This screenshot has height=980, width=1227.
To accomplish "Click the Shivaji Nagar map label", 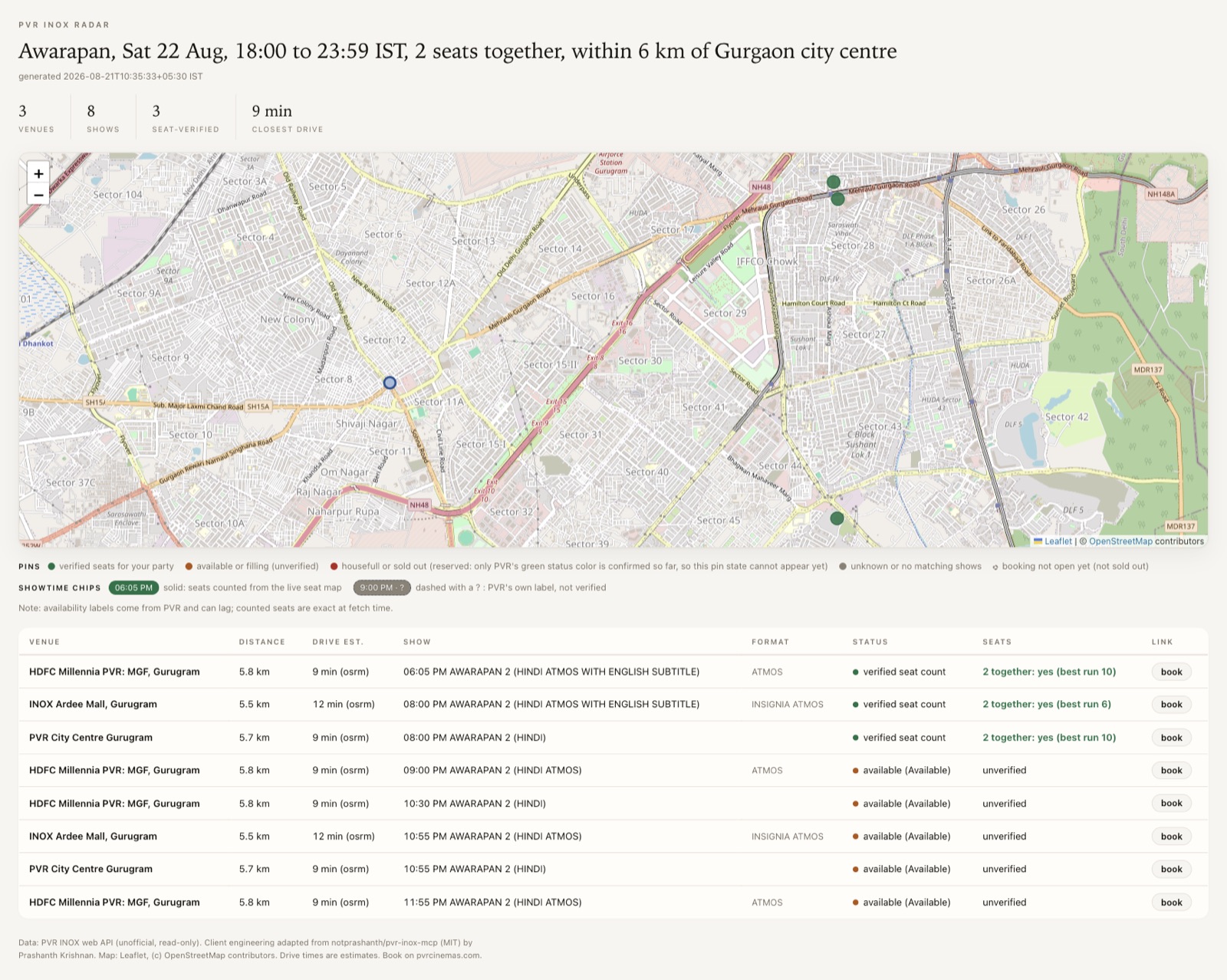I will coord(367,423).
